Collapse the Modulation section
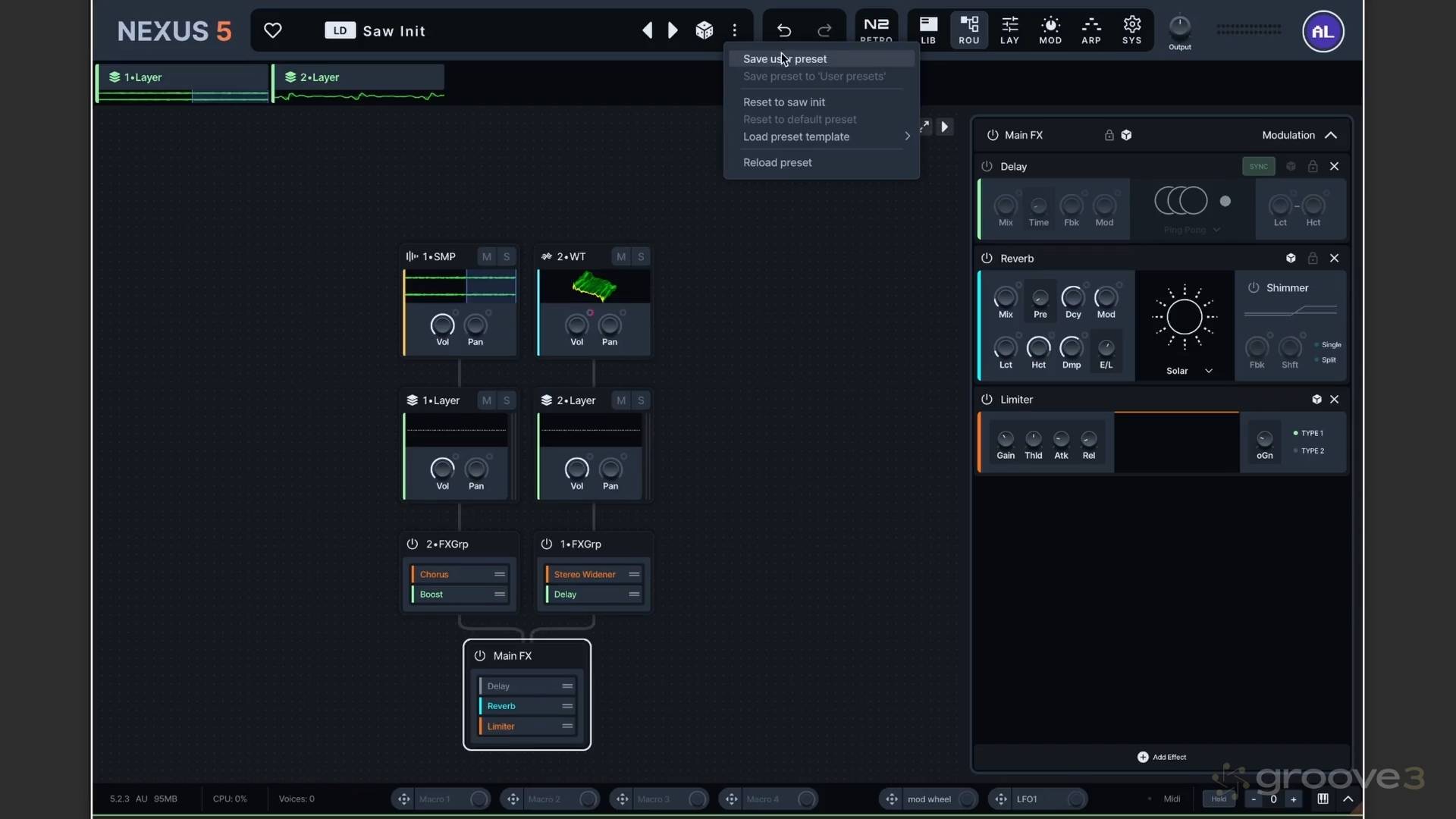1456x819 pixels. click(x=1331, y=135)
